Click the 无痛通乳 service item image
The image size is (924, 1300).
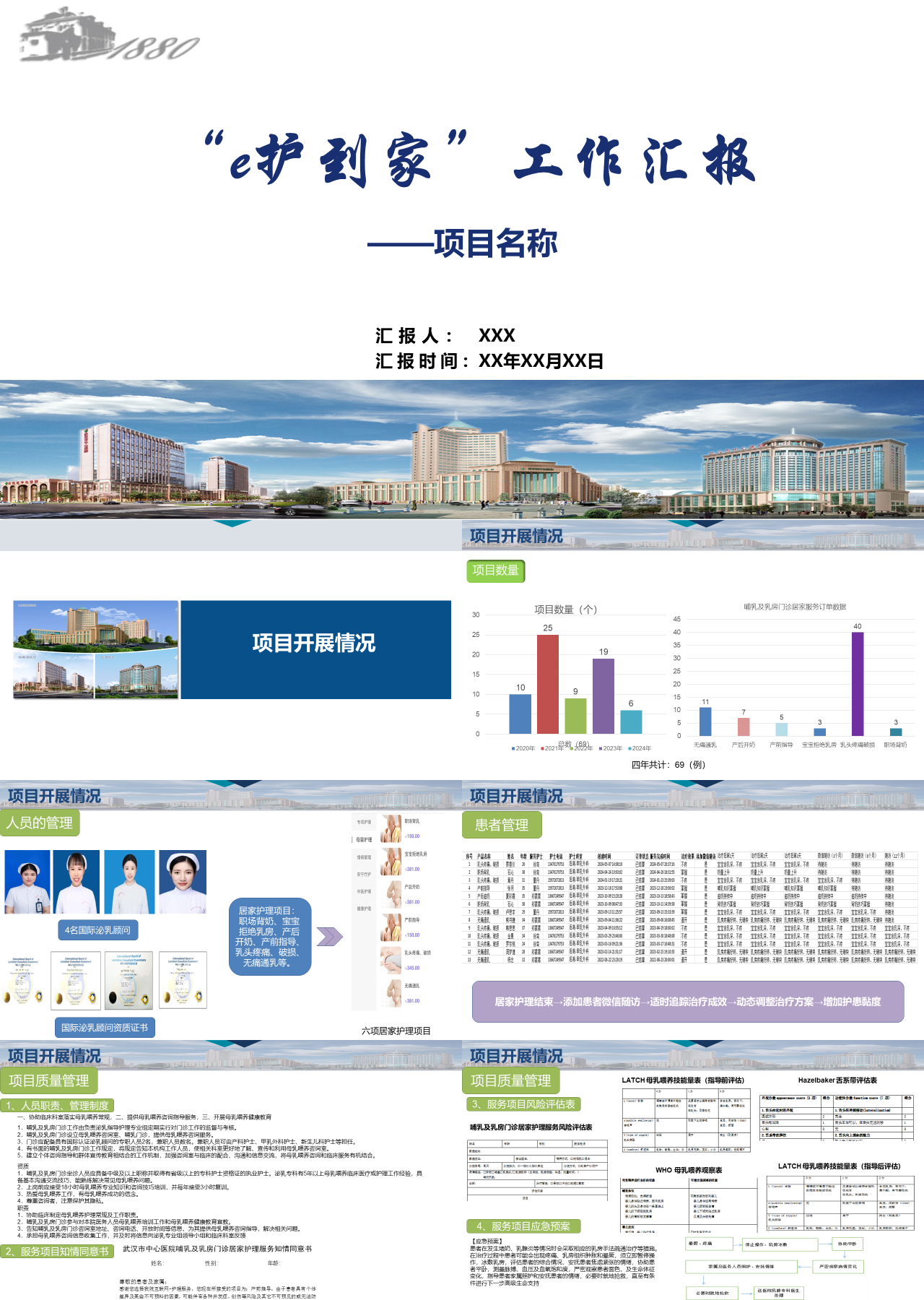391,993
